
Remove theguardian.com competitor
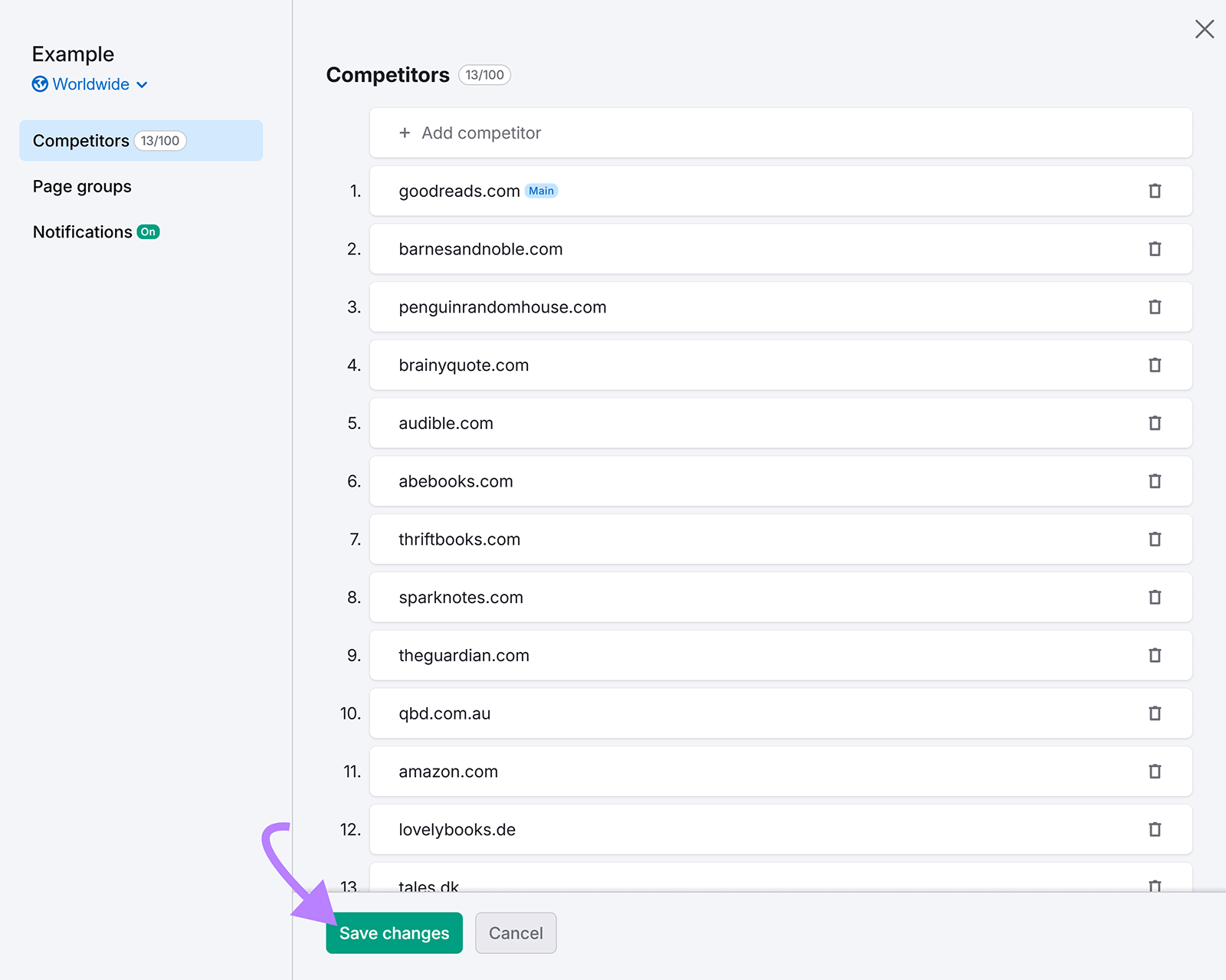pyautogui.click(x=1155, y=655)
